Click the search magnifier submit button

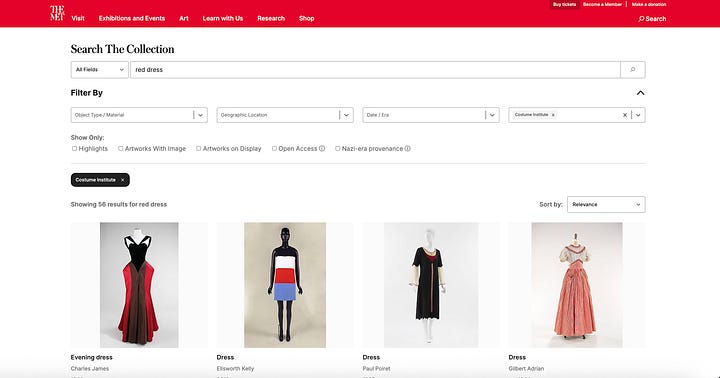click(632, 70)
